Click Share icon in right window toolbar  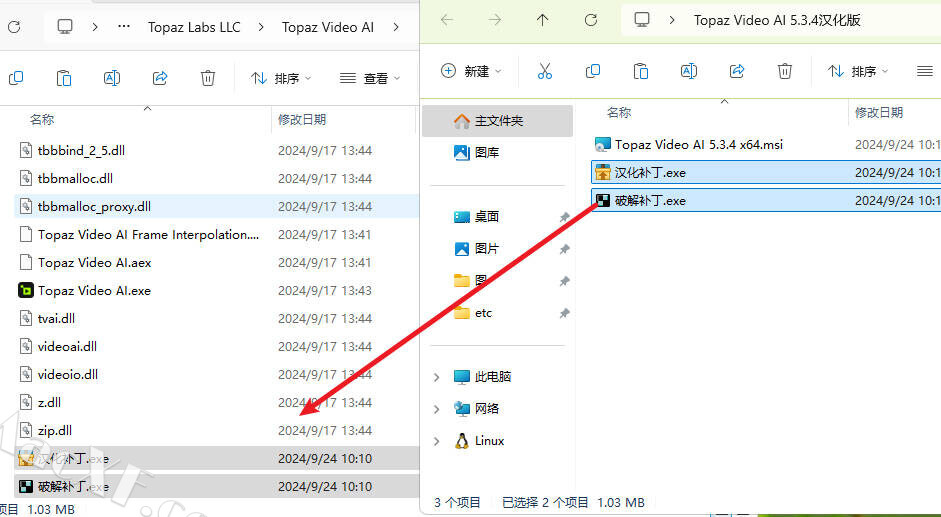coord(736,71)
